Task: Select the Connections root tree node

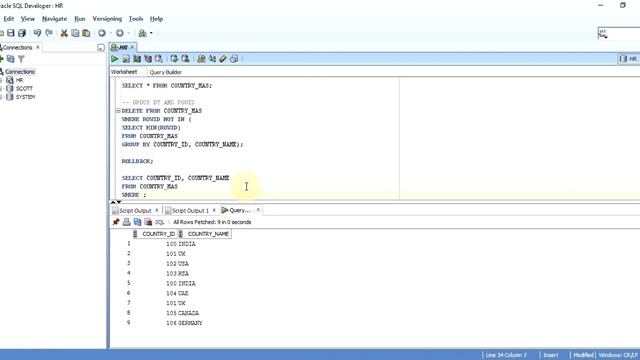Action: [20, 71]
